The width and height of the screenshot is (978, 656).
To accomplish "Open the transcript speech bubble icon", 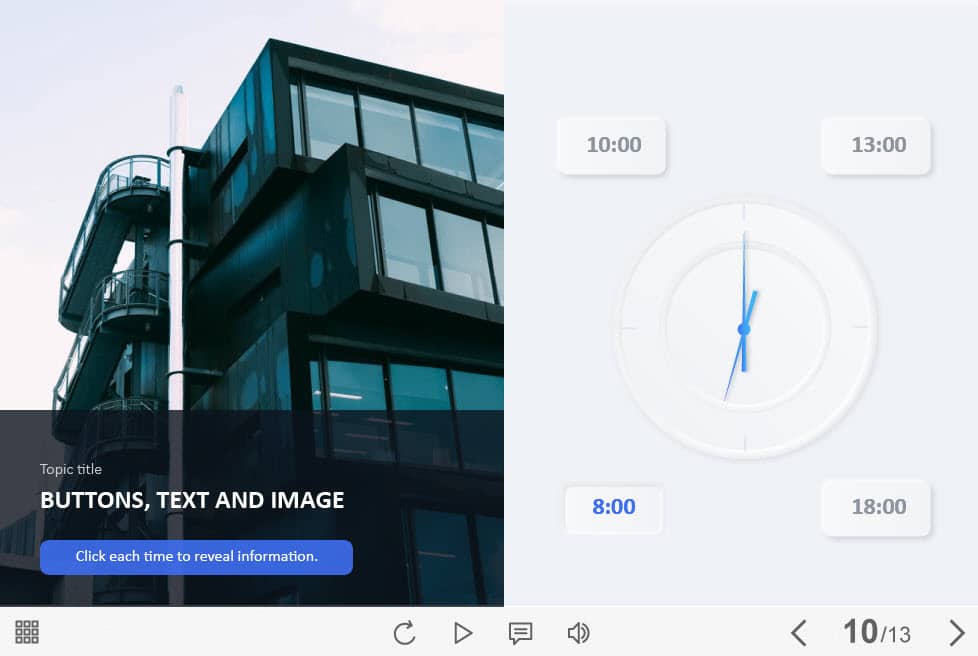I will click(520, 632).
